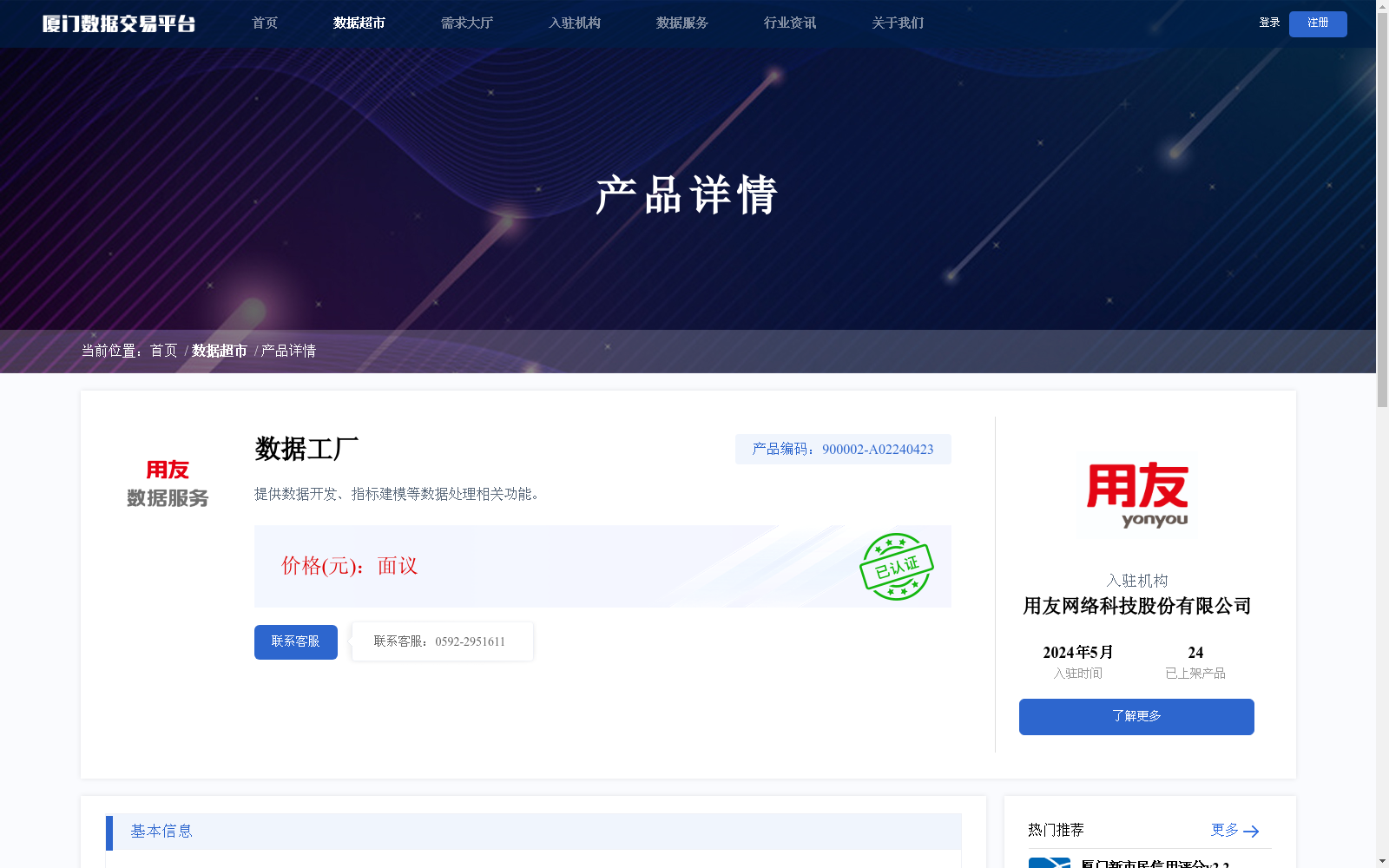This screenshot has height=868, width=1389.
Task: Click the scrollbar up arrow
Action: [1382, 5]
